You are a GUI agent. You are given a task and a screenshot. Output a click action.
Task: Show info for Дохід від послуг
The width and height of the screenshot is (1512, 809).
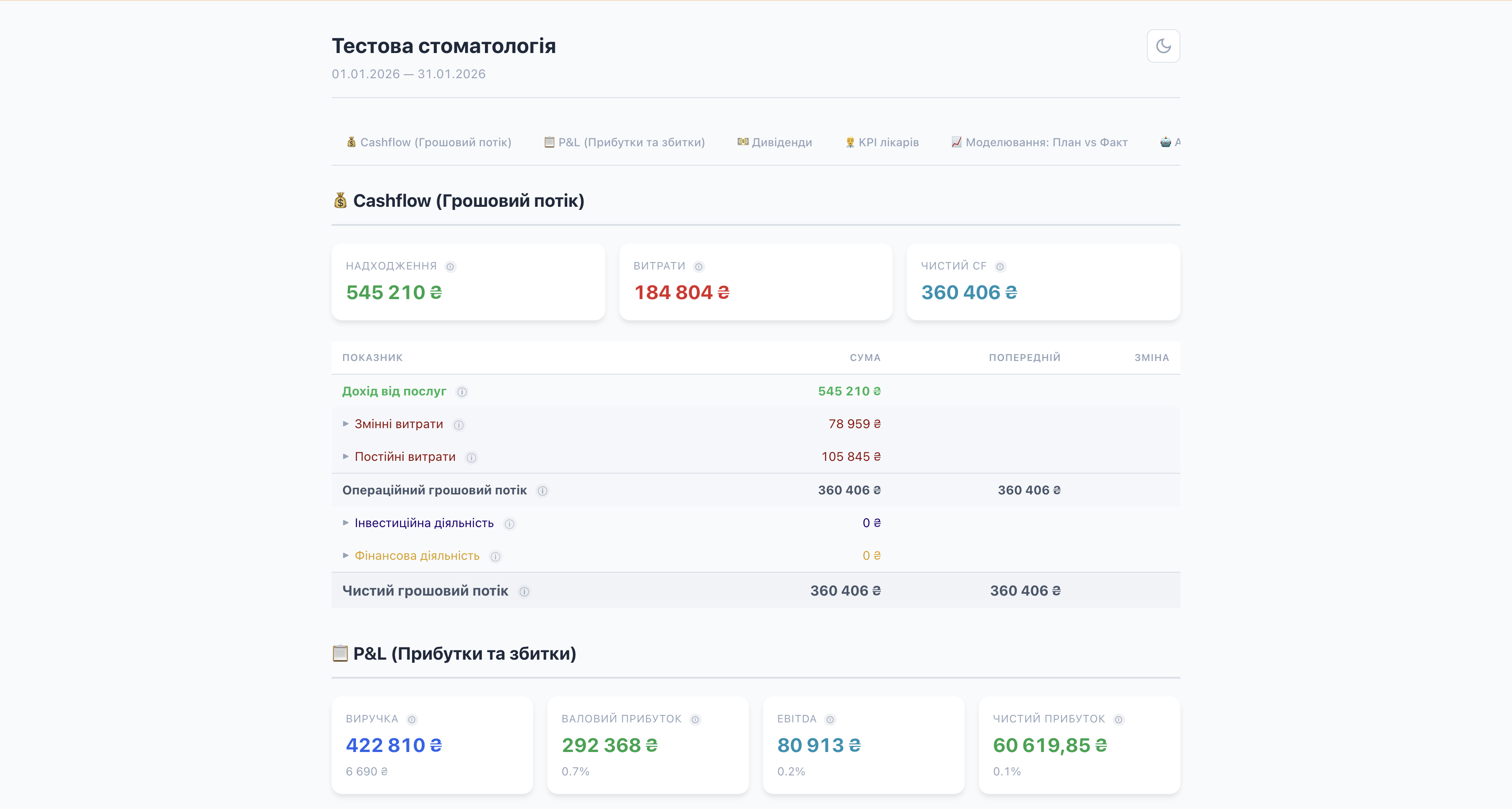tap(462, 392)
